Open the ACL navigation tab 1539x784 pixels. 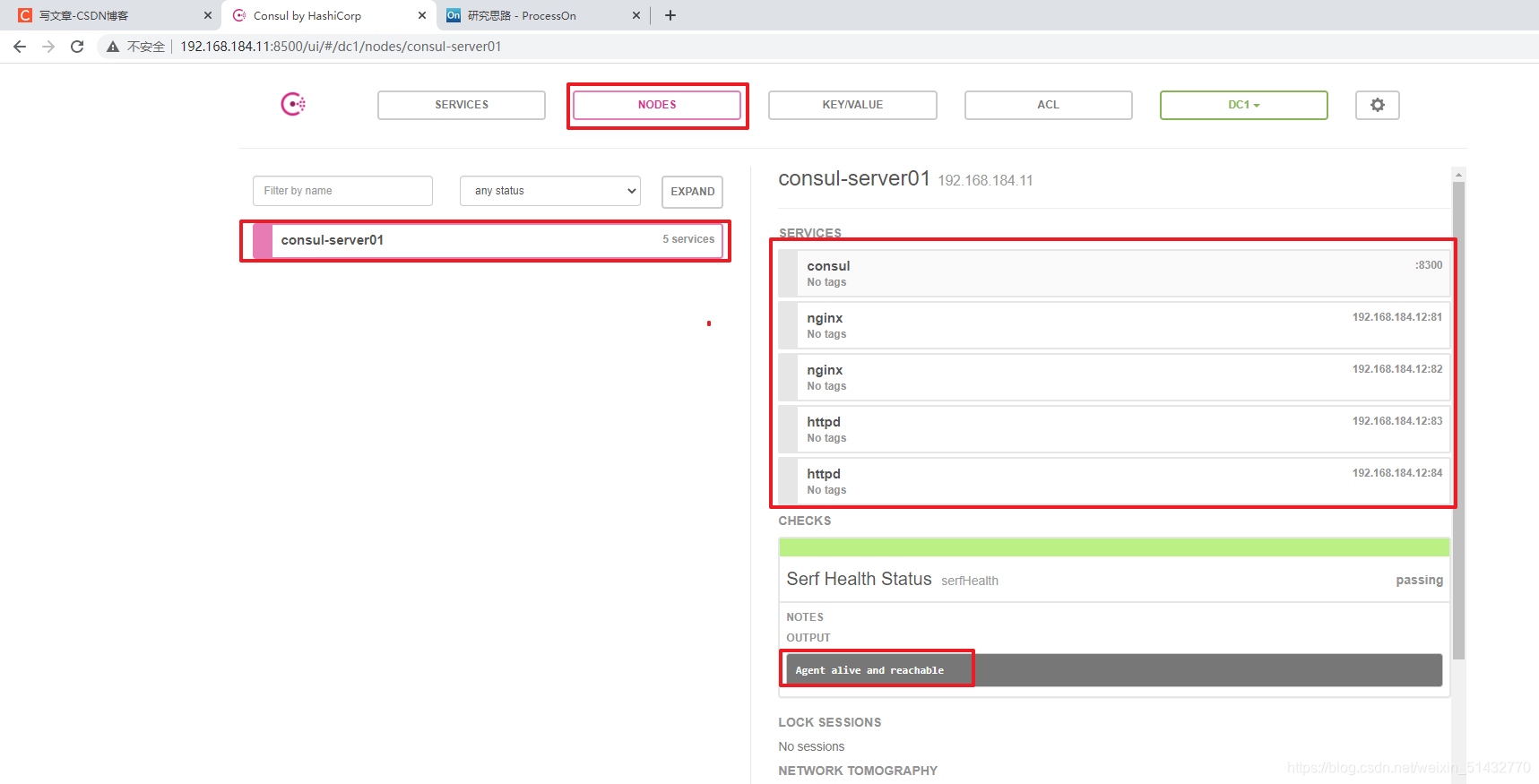(x=1048, y=105)
